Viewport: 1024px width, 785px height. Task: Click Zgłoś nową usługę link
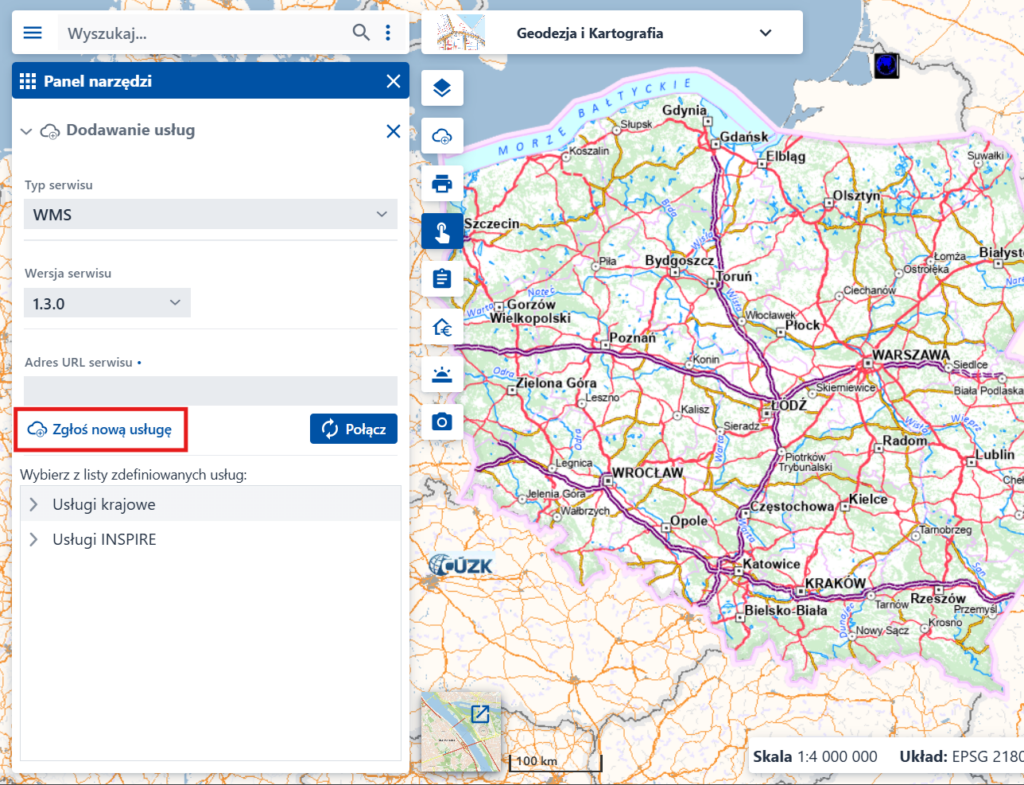click(x=101, y=429)
